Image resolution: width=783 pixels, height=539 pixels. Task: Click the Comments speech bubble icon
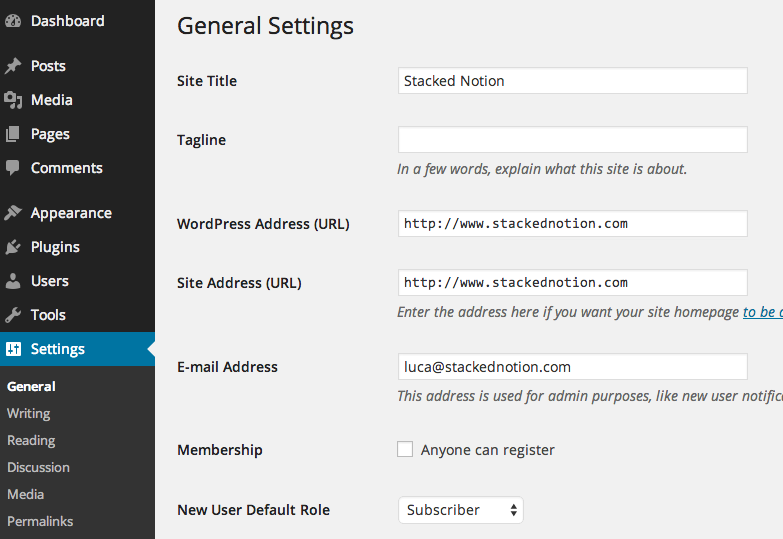pos(12,168)
